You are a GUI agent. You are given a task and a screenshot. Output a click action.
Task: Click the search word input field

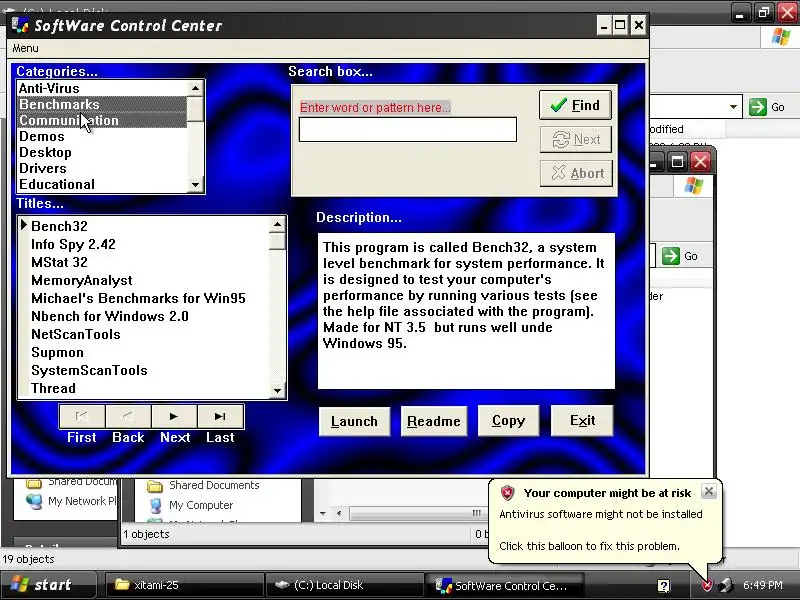pos(408,130)
